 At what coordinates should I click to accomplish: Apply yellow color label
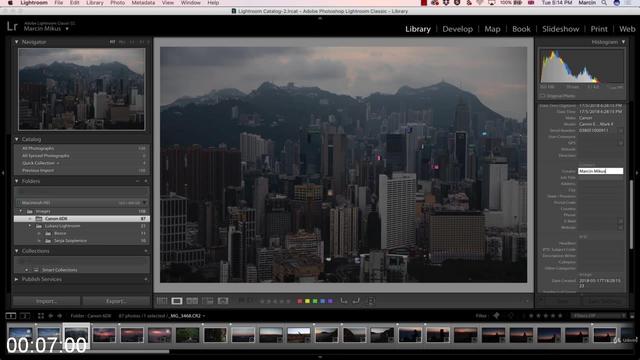click(x=307, y=301)
